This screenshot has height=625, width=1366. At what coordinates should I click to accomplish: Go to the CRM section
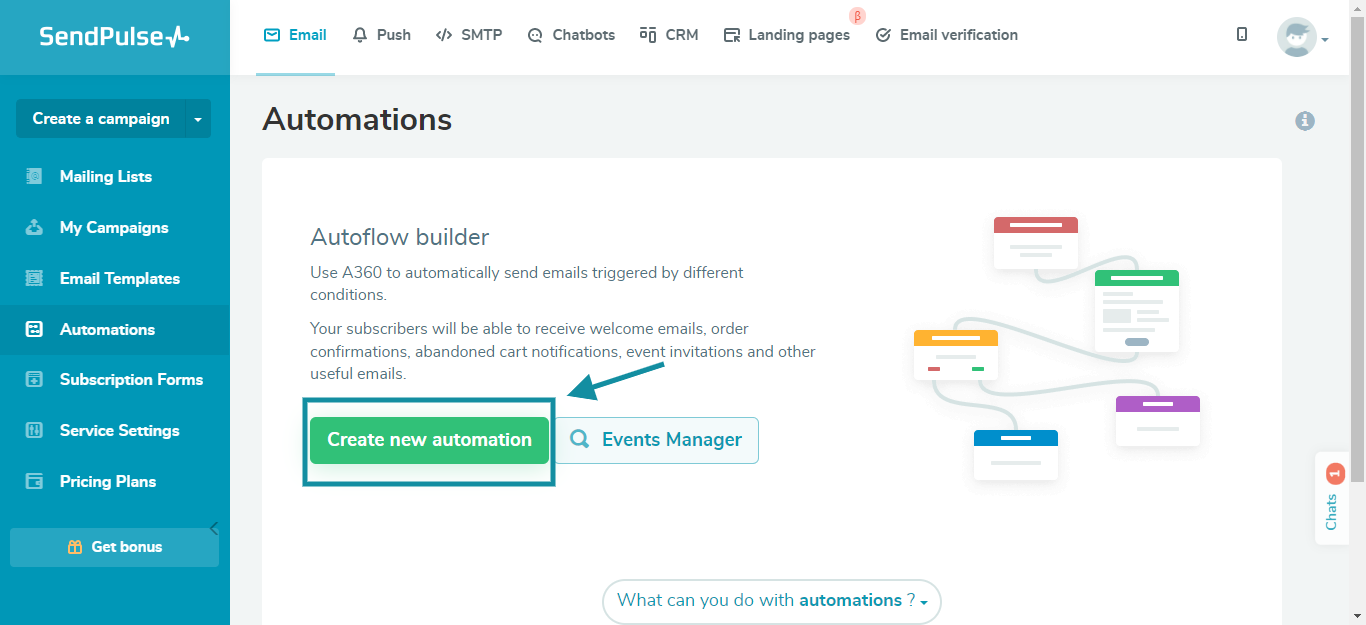pyautogui.click(x=668, y=34)
